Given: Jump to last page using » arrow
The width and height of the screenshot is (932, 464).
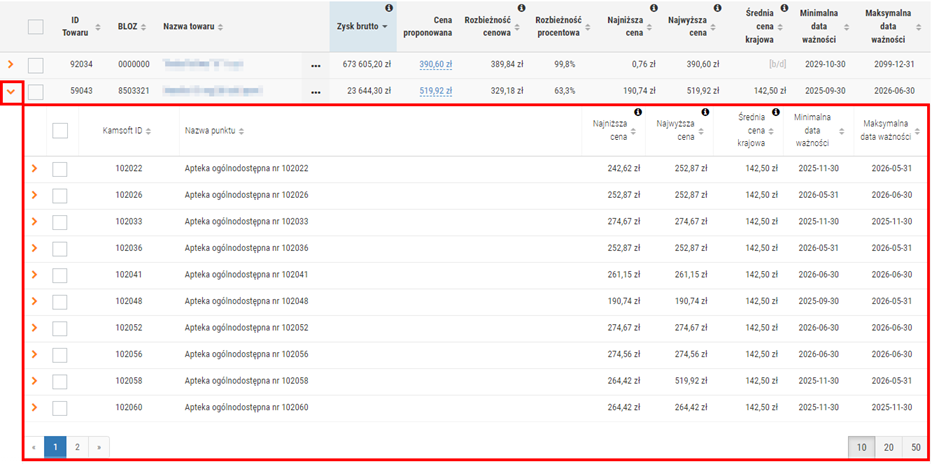Looking at the screenshot, I should [x=99, y=447].
